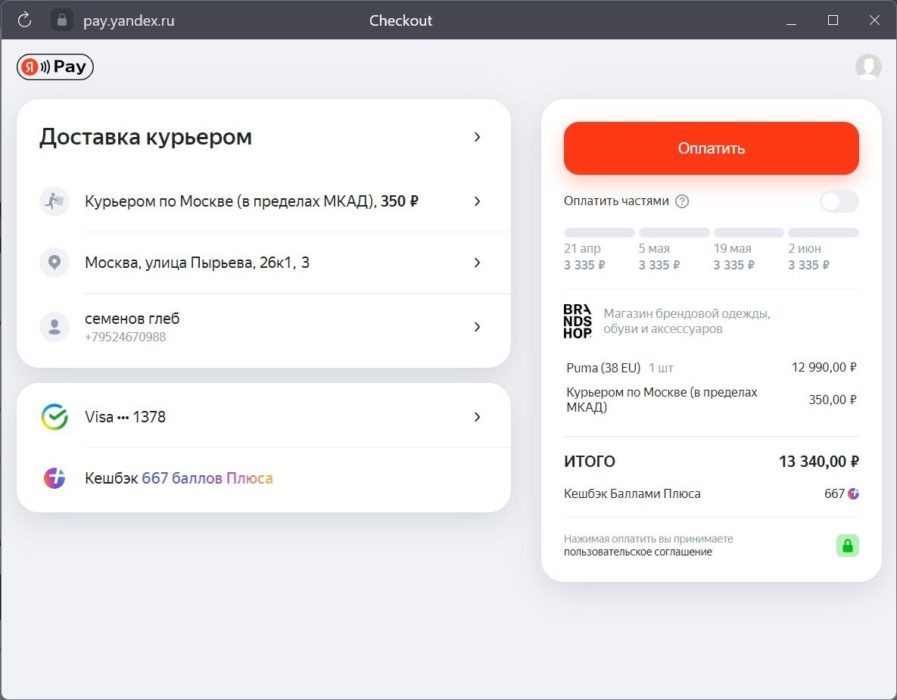
Task: Click the Plus cashback points icon
Action: click(54, 478)
